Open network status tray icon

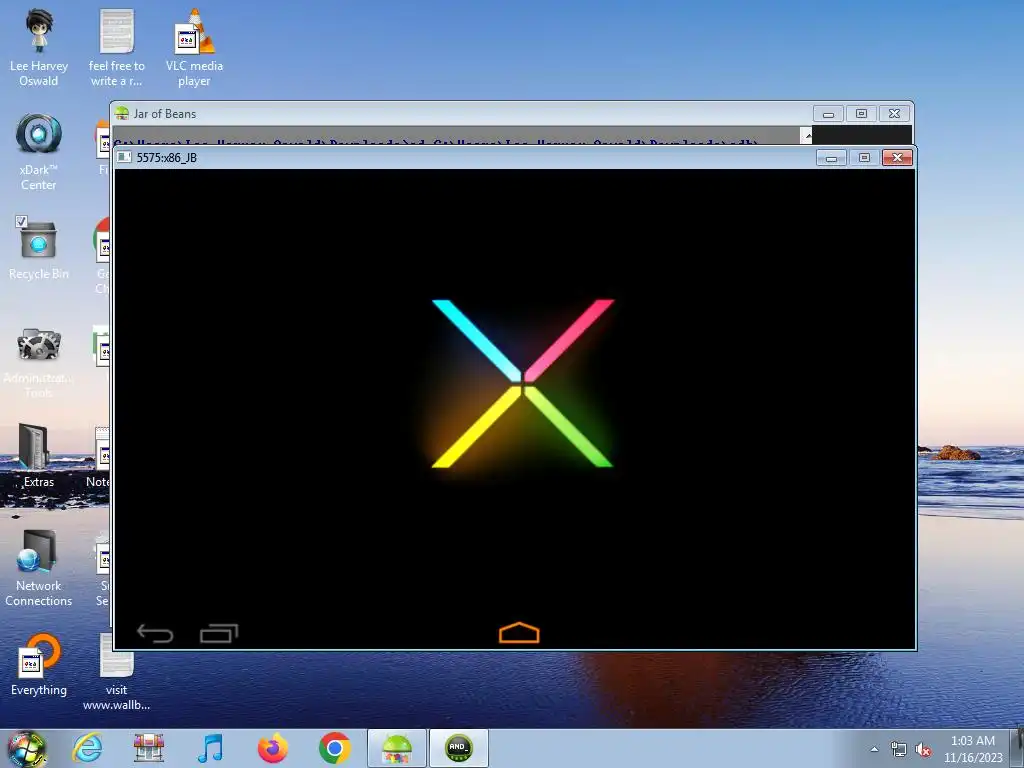(x=899, y=750)
